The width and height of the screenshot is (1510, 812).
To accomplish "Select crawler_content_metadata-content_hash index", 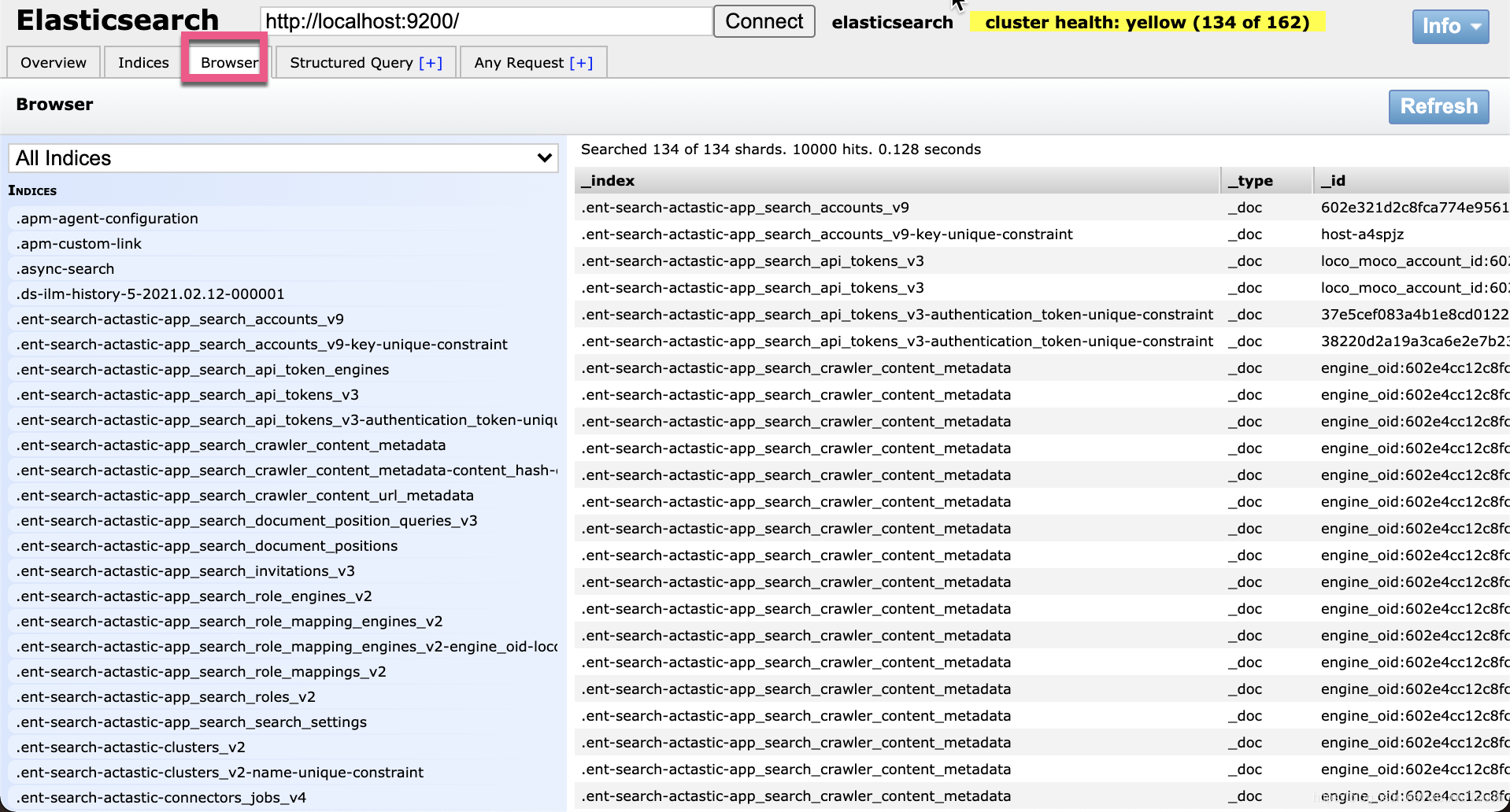I will [x=283, y=471].
